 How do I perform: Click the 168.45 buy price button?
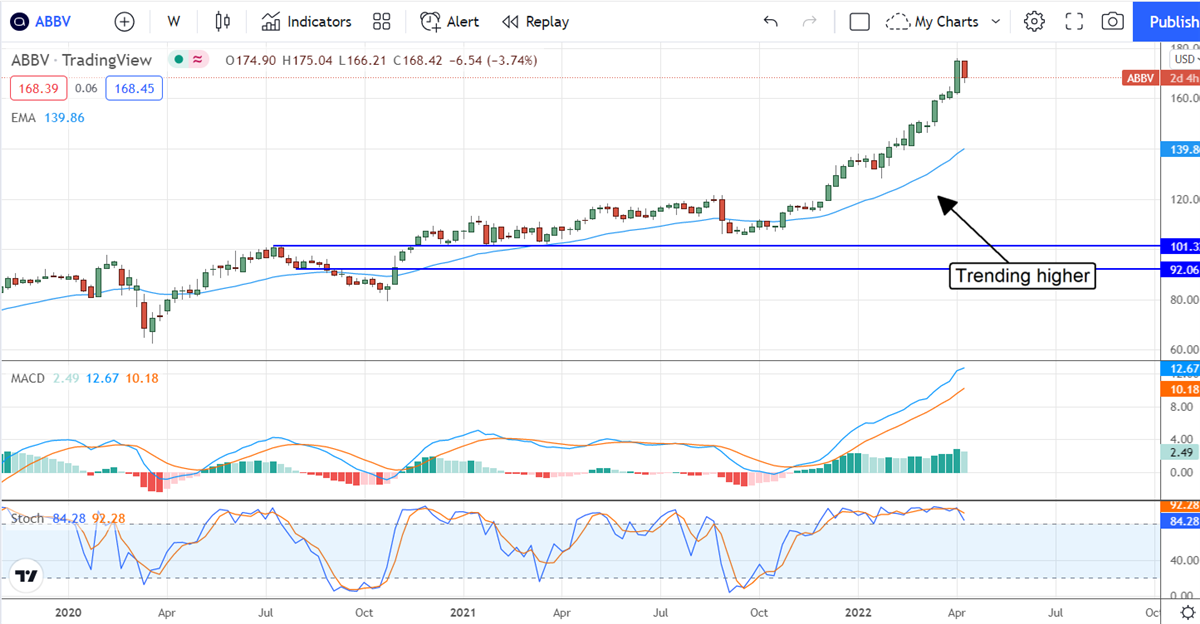coord(135,89)
